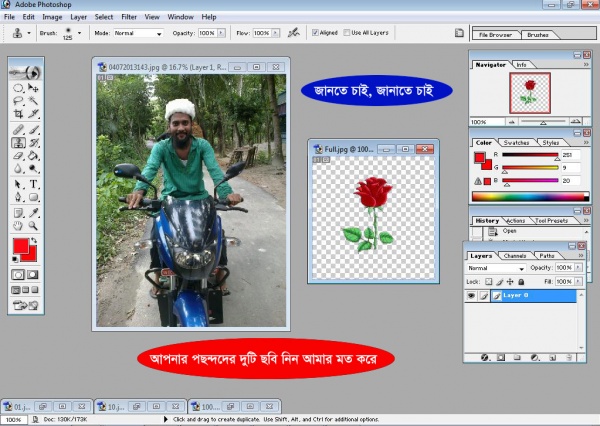Click the toolbox foreground color swatch

coord(21,246)
